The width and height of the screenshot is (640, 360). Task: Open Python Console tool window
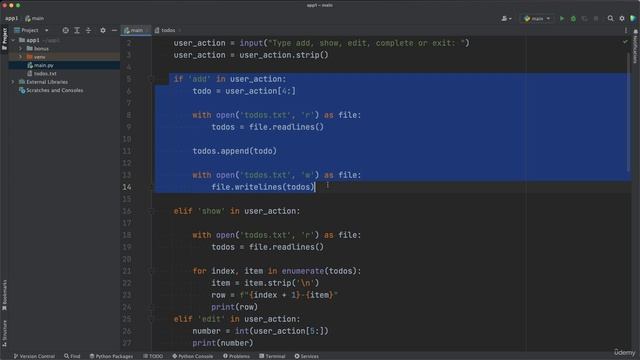pyautogui.click(x=193, y=356)
